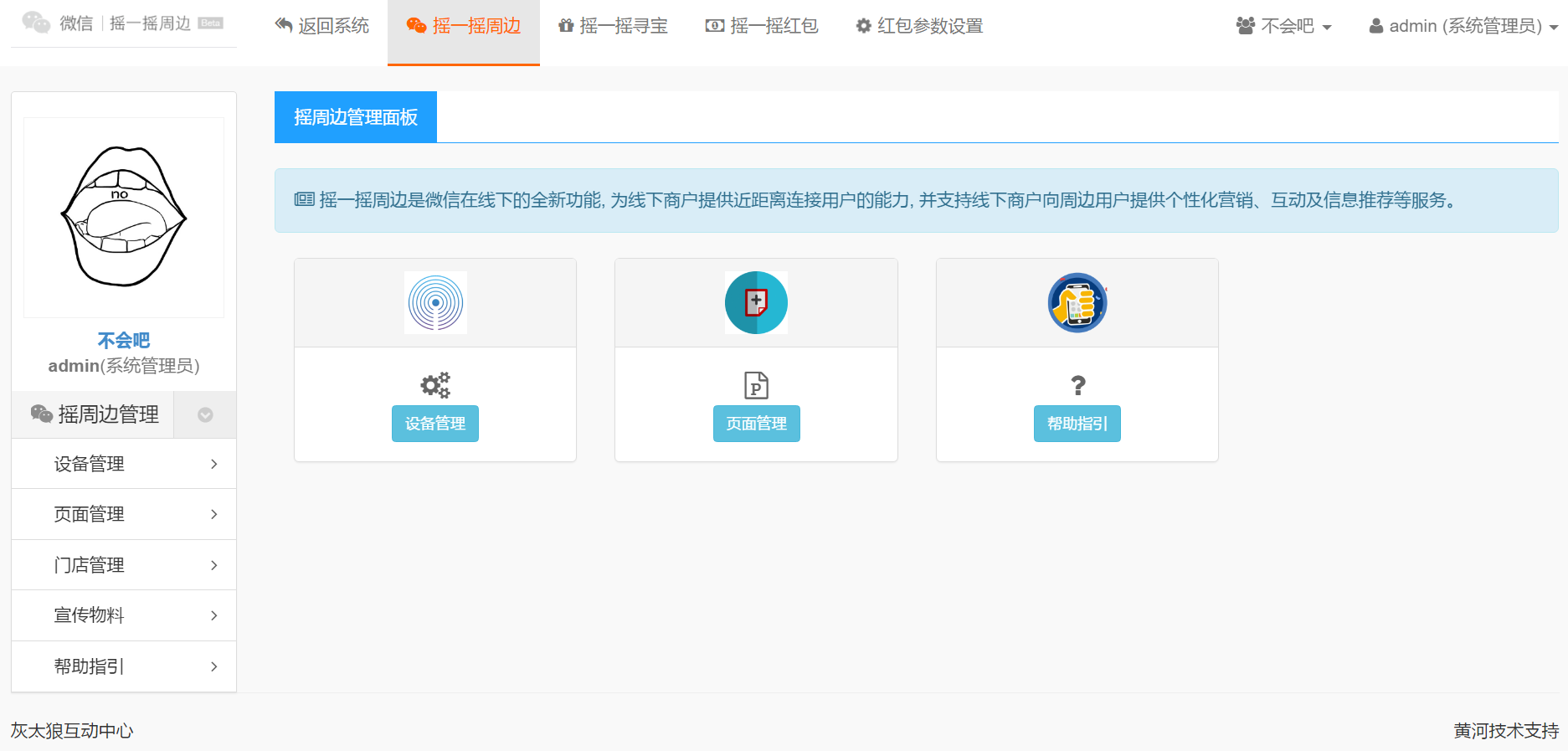Click the users group icon beside 不会吧
1568x751 pixels.
point(1246,26)
